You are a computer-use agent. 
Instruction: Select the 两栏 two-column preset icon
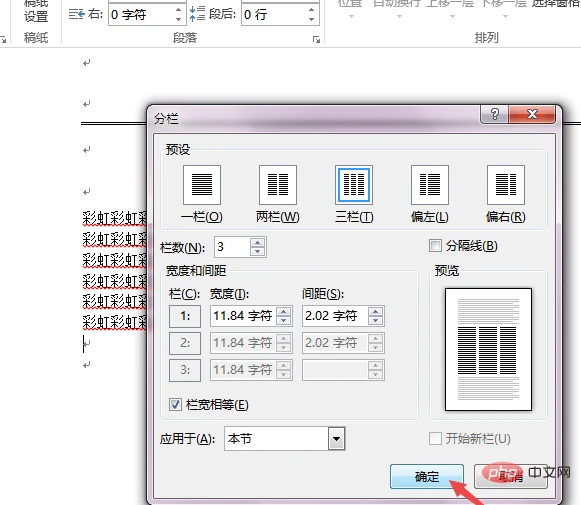point(278,185)
